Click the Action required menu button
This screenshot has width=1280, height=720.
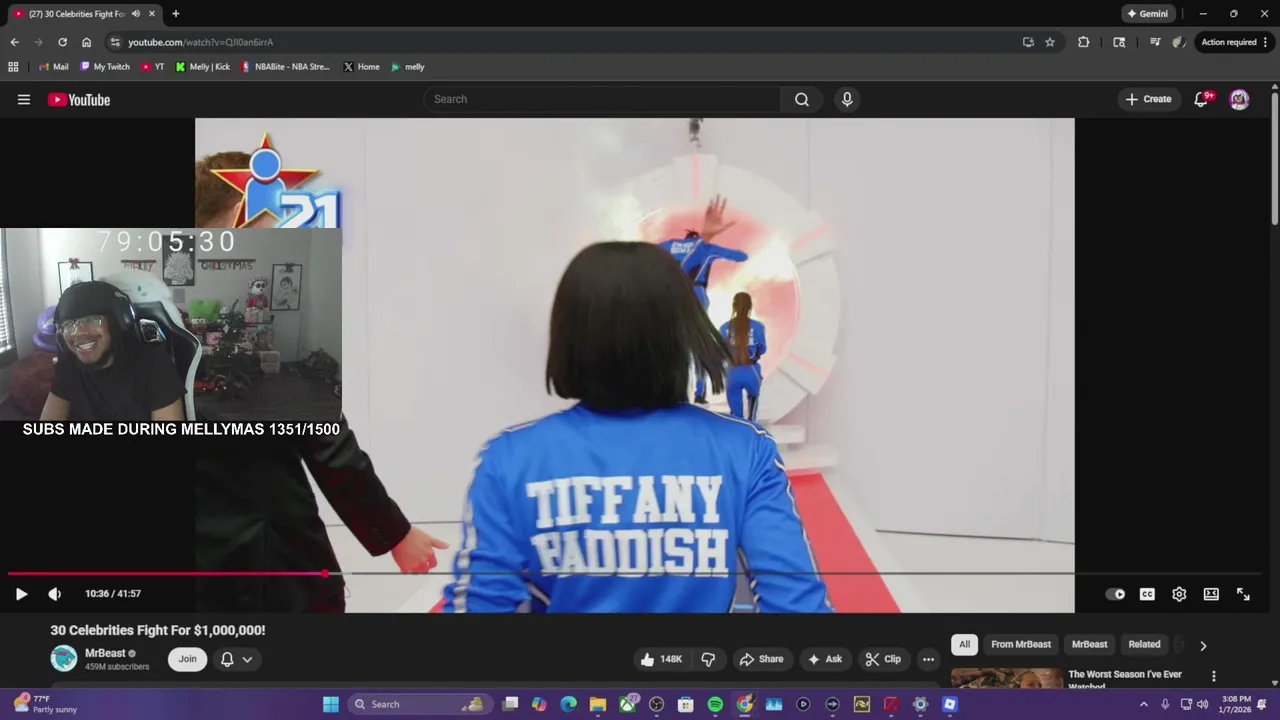(x=1235, y=42)
